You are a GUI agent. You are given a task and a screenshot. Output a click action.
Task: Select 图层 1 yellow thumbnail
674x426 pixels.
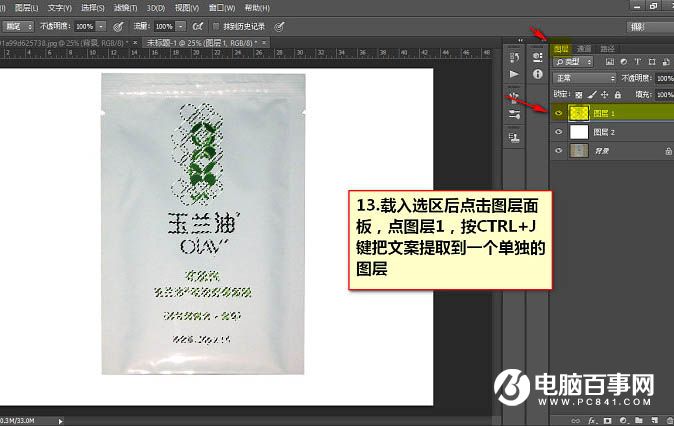[579, 113]
